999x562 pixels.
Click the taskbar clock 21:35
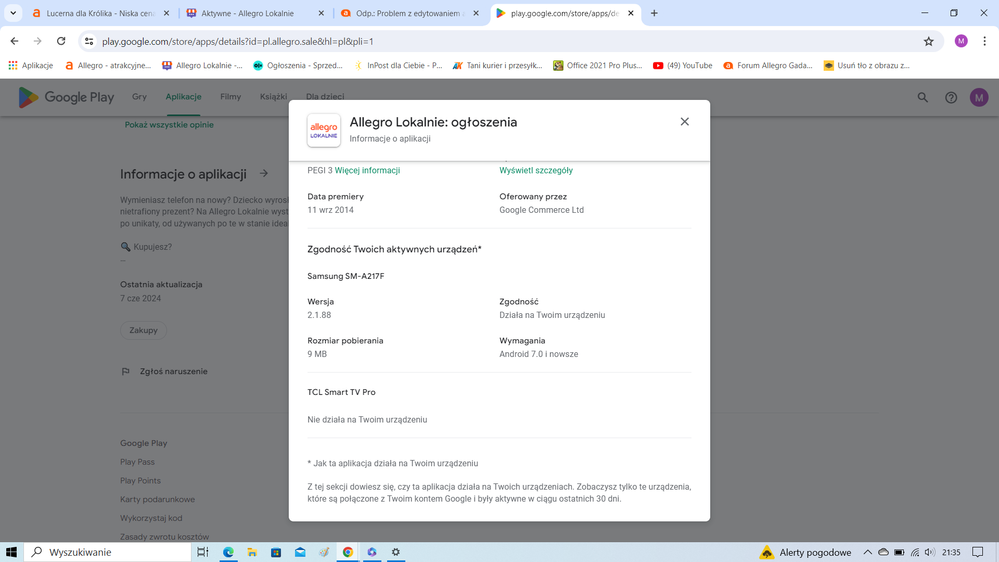pyautogui.click(x=951, y=552)
